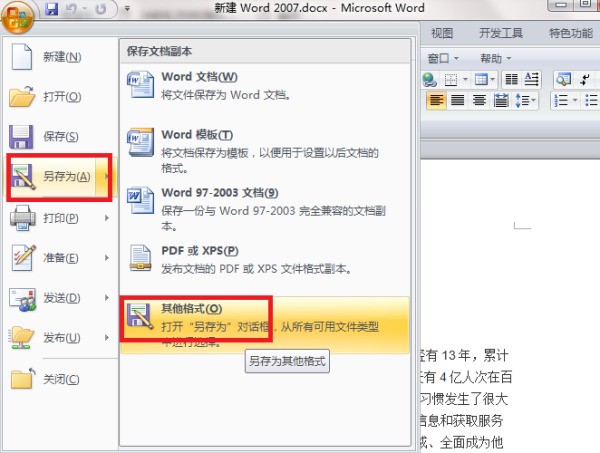
Task: Choose 关闭(C) from the Office menu
Action: [x=60, y=379]
